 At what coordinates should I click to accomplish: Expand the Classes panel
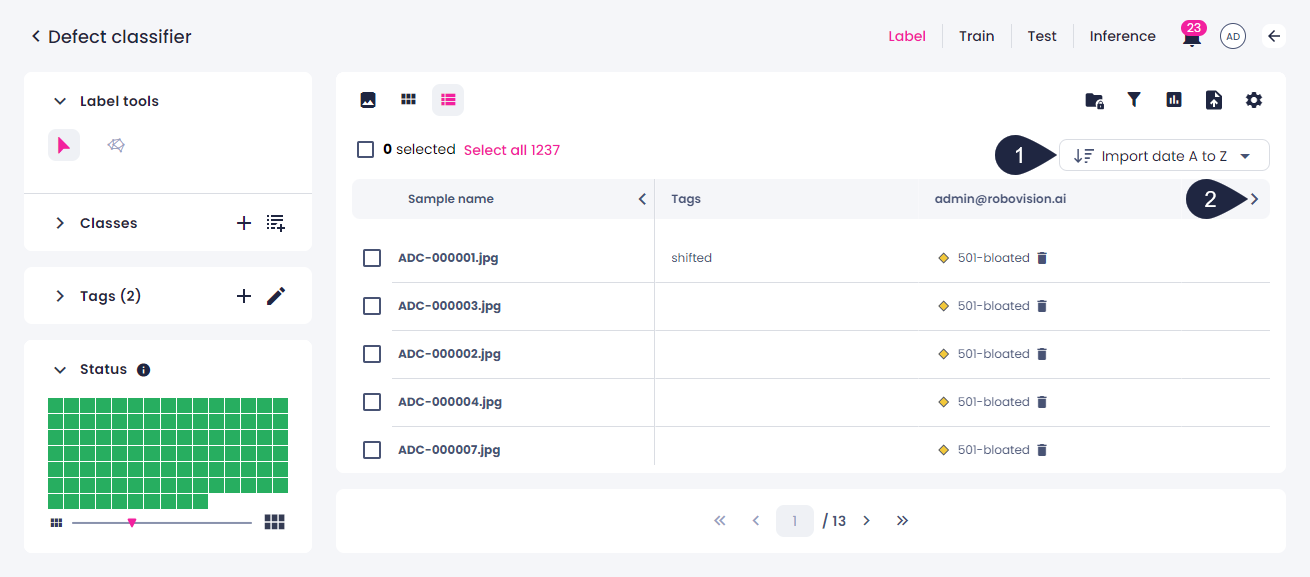point(60,223)
